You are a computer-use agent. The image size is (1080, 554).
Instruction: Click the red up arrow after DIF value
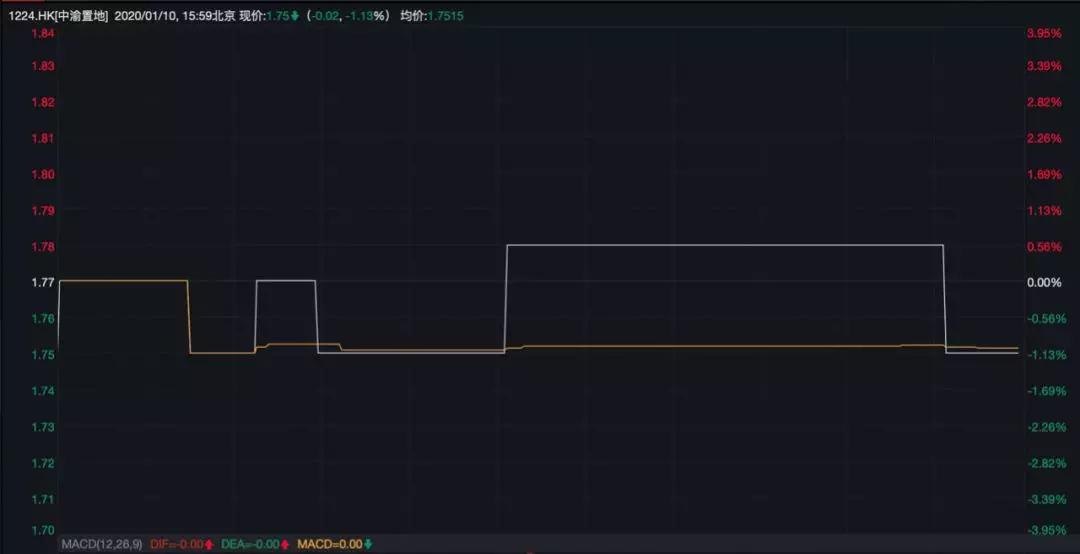[208, 544]
